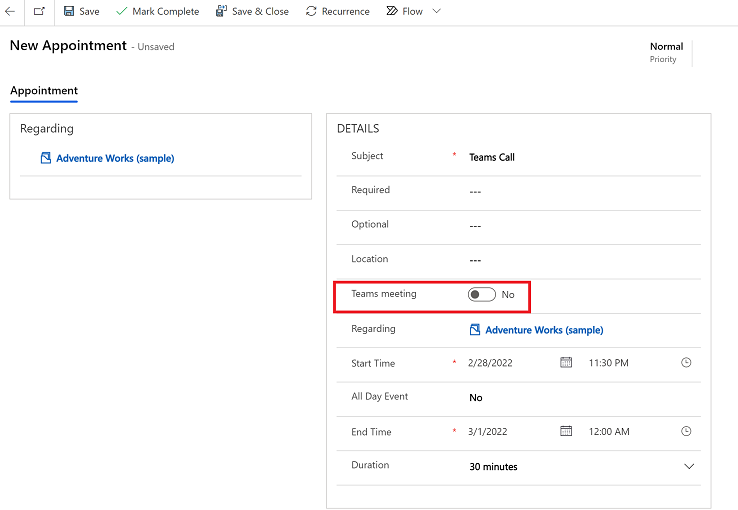Click the New Appointment title
The width and height of the screenshot is (738, 510).
68,46
